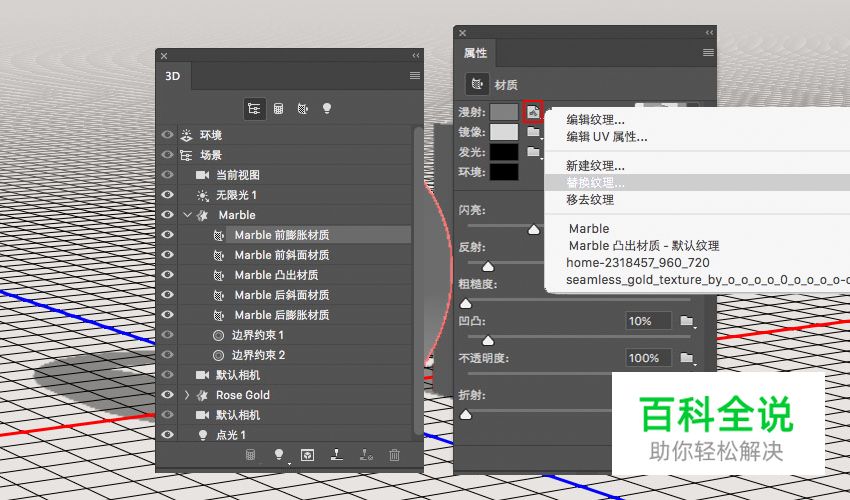Select 当前视图 camera item
Image resolution: width=850 pixels, height=500 pixels.
[x=238, y=175]
